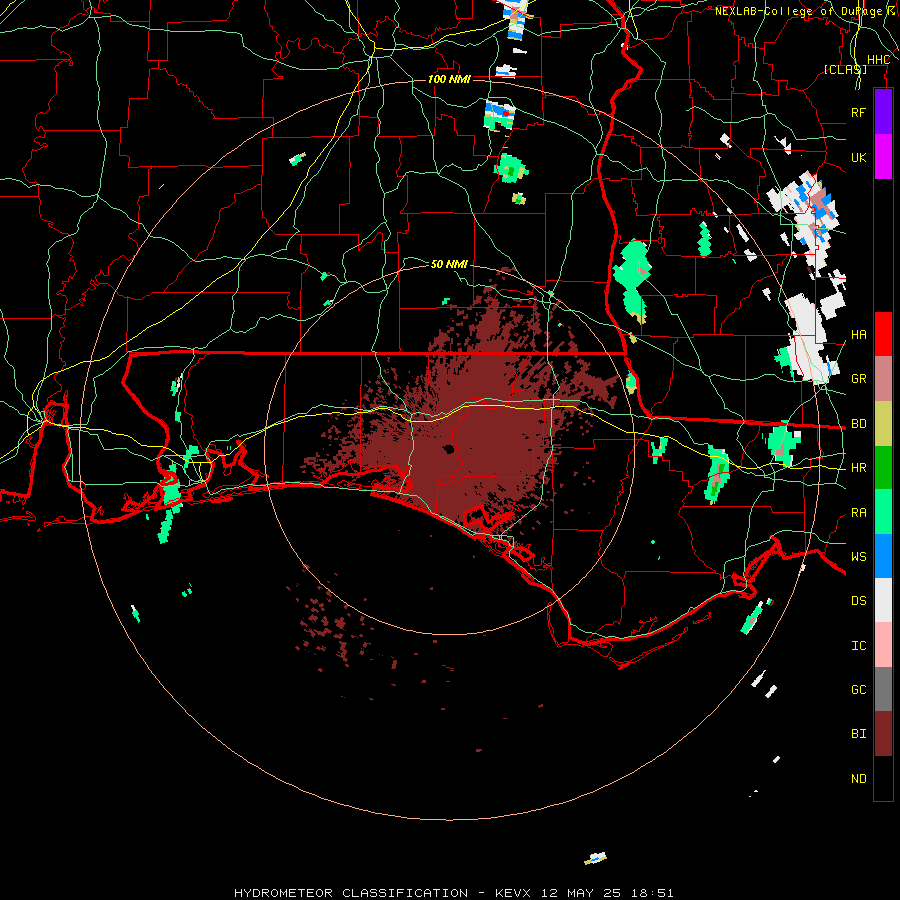Click the "HA" legend label
The image size is (900, 900).
[x=859, y=334]
